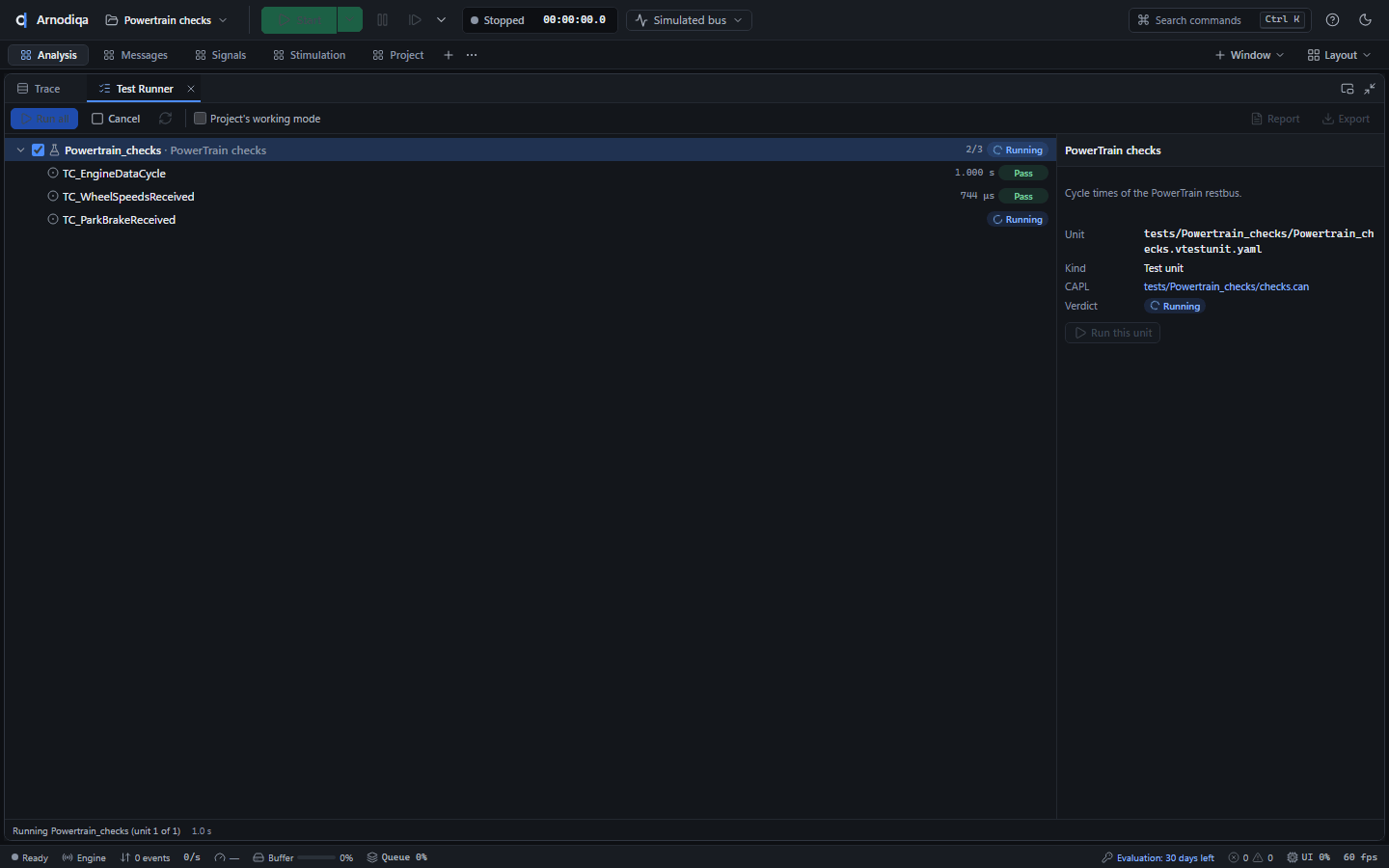The width and height of the screenshot is (1389, 868).
Task: Collapse the Powertrain_checks tree chevron
Action: pos(20,150)
